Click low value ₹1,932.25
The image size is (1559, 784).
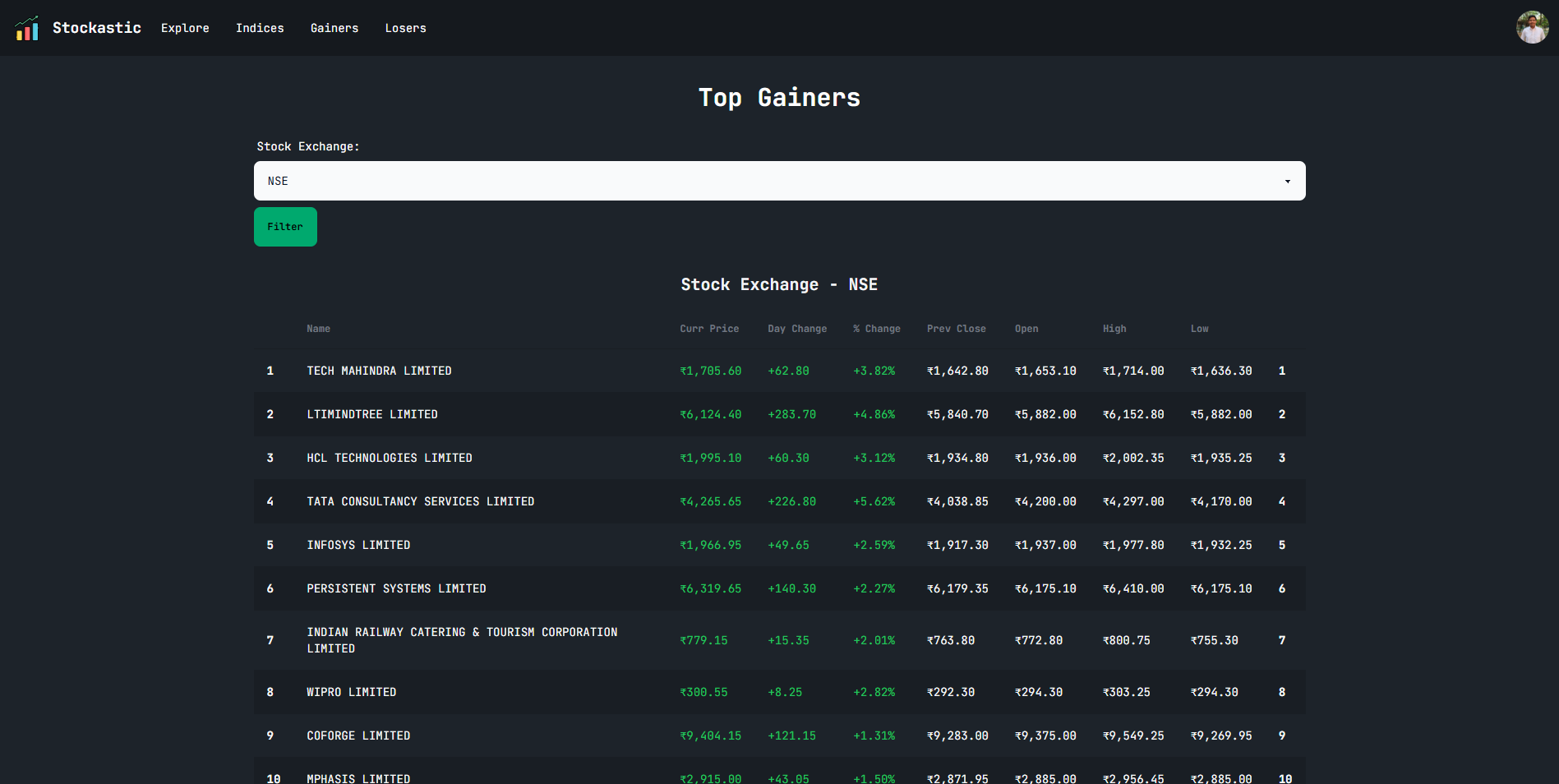1222,545
